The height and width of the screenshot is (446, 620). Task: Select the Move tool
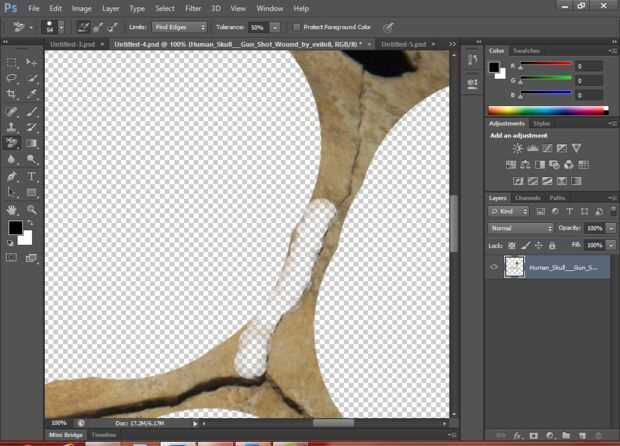pos(31,62)
